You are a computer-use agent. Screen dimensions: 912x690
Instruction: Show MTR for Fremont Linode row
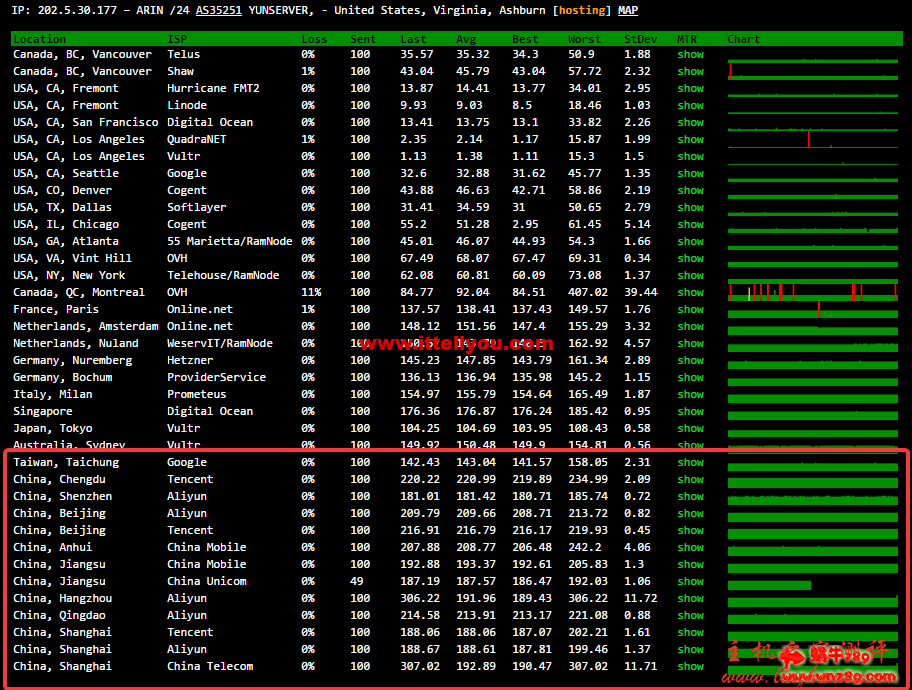point(690,105)
